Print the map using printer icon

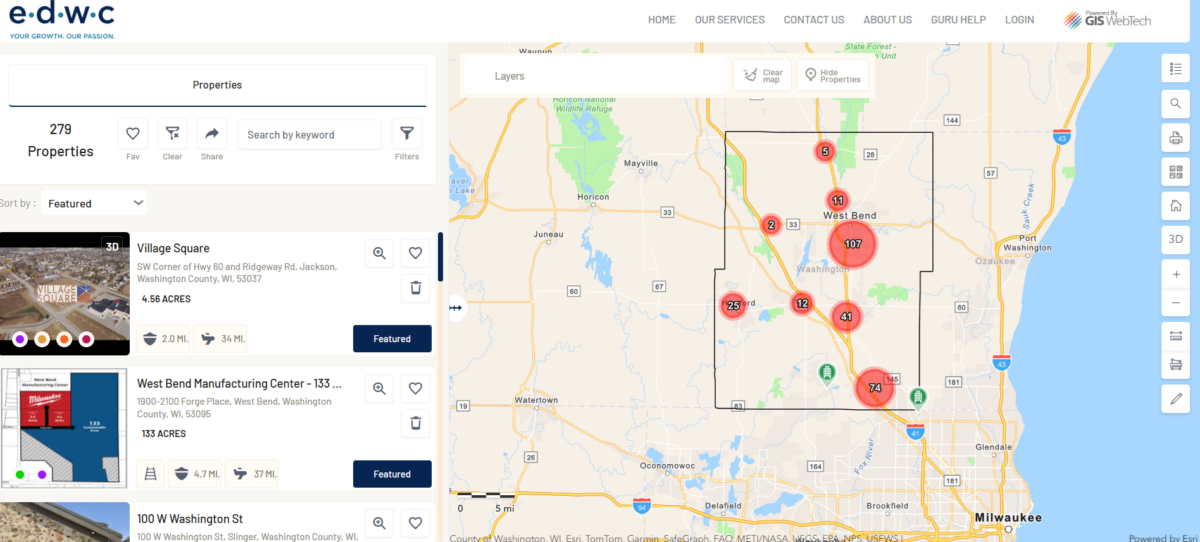[x=1175, y=137]
